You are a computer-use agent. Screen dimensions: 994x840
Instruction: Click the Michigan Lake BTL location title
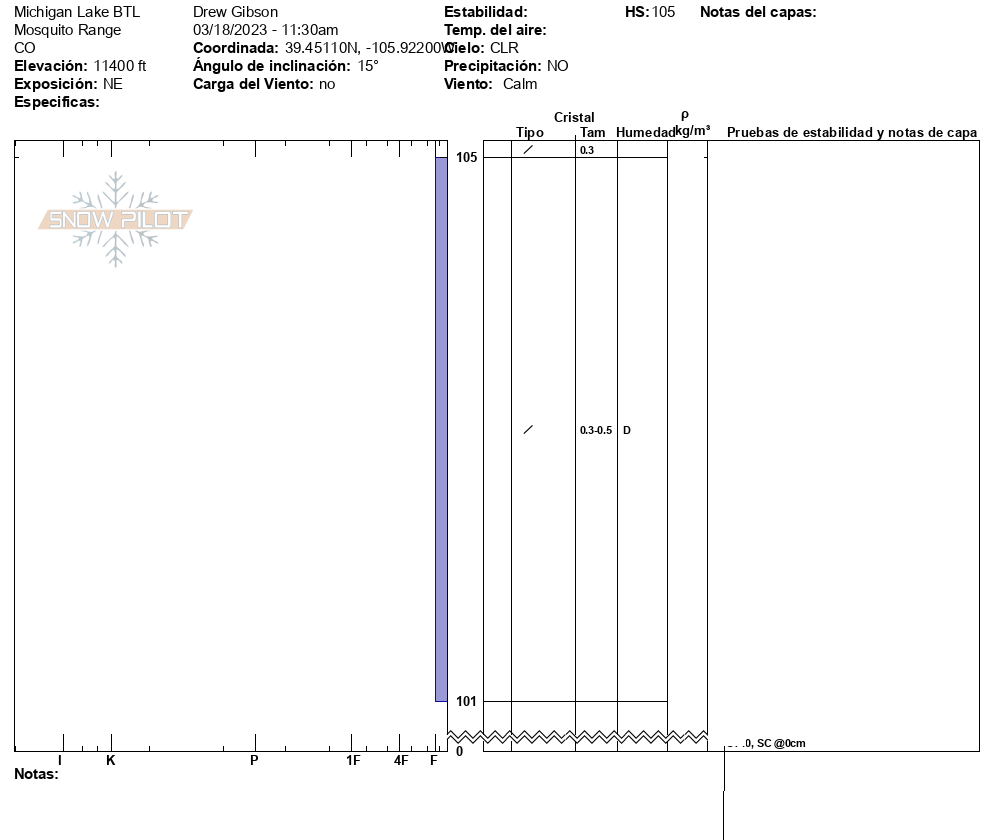[x=77, y=12]
